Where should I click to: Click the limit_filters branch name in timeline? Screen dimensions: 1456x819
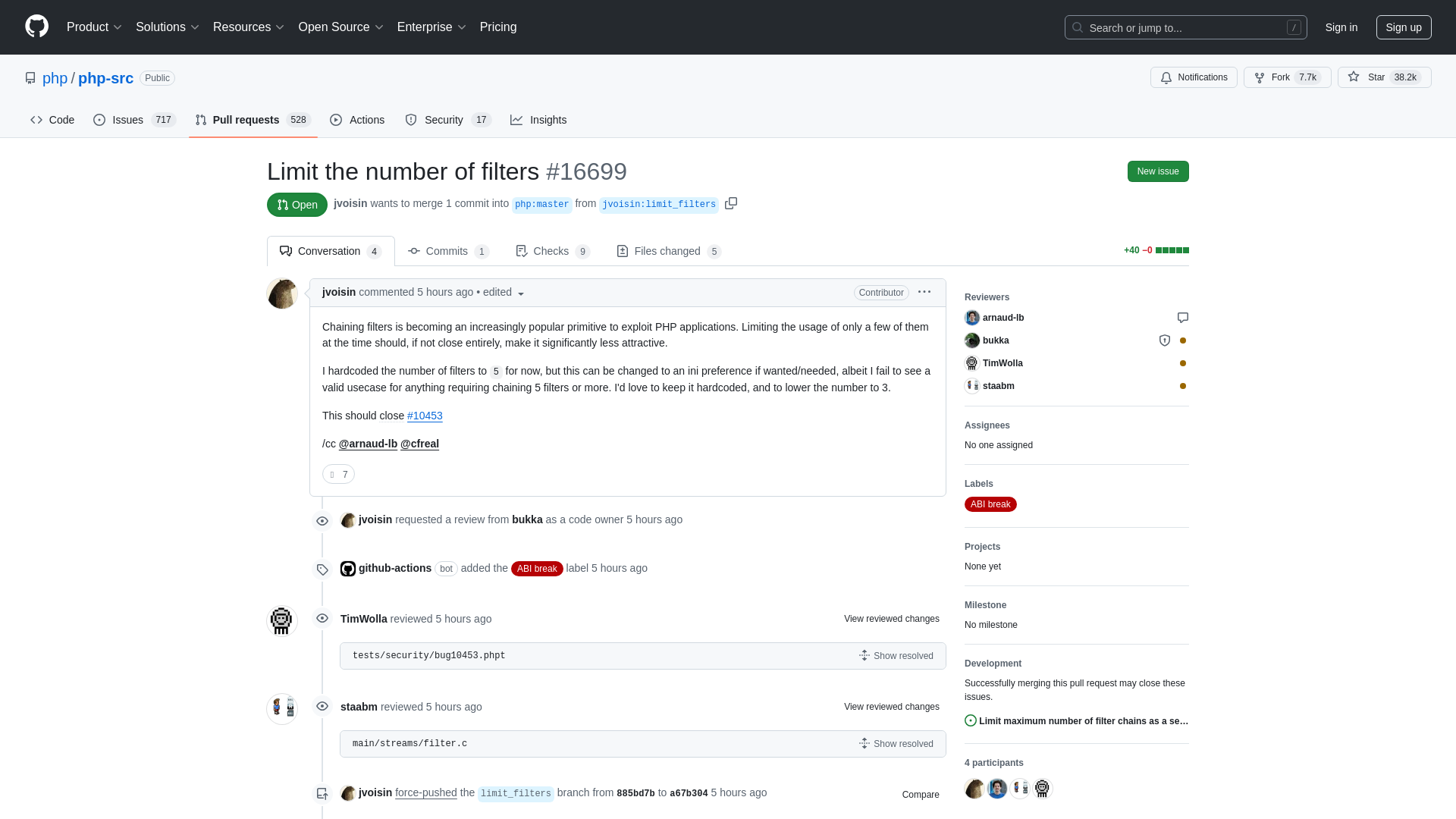[x=516, y=793]
